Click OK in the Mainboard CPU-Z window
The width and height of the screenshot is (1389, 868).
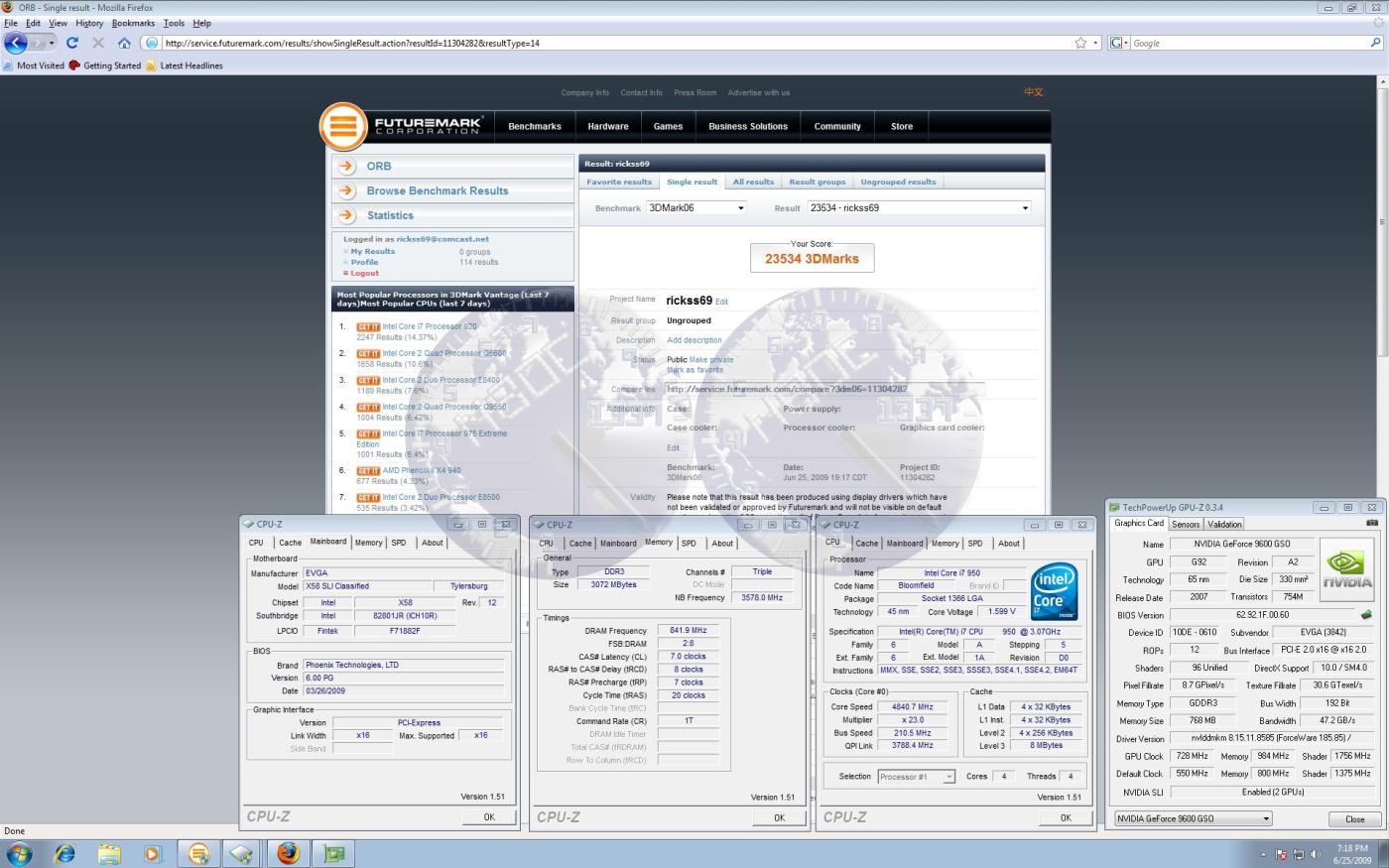[489, 817]
